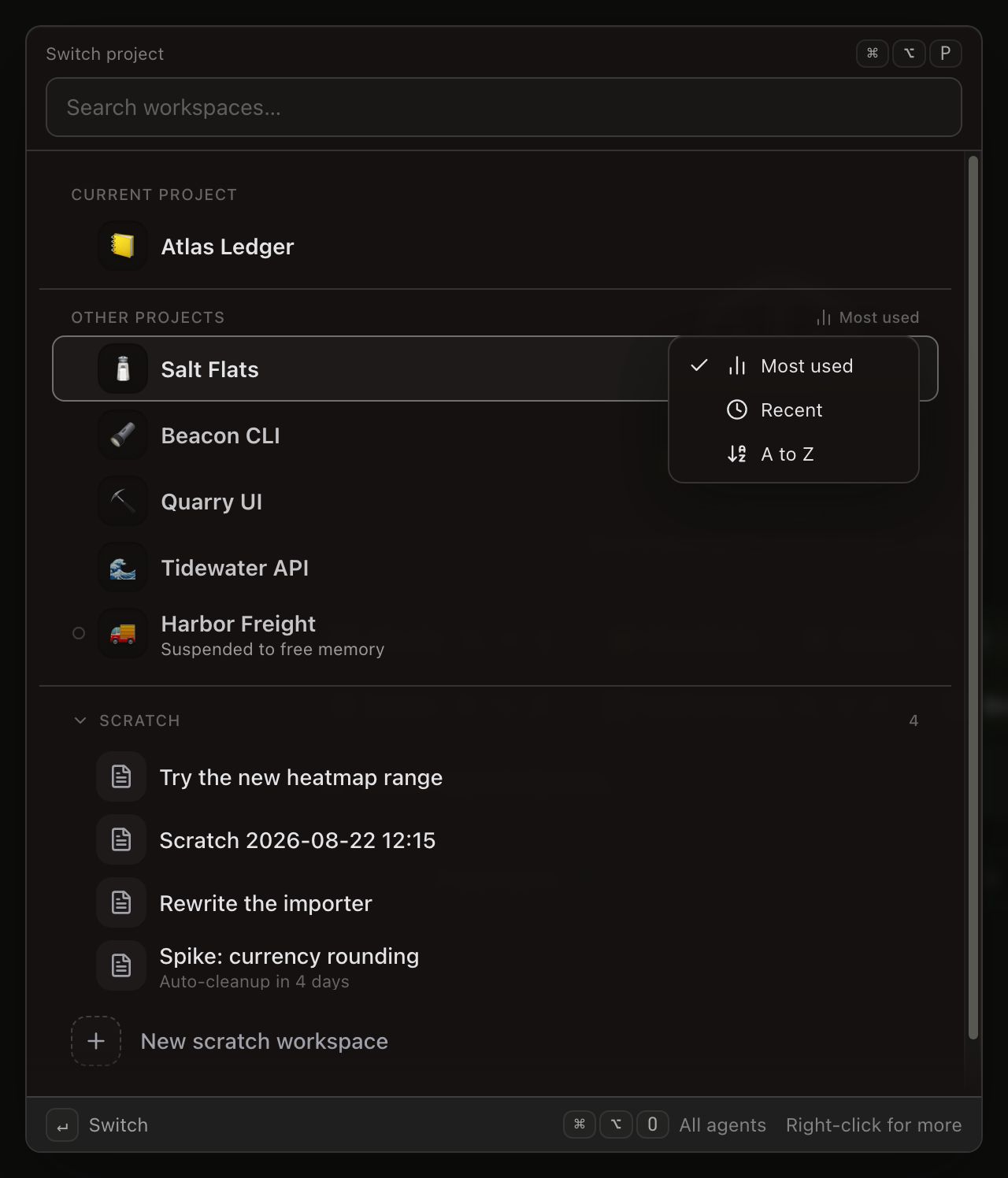Click the checkmark beside Most used

click(x=699, y=365)
